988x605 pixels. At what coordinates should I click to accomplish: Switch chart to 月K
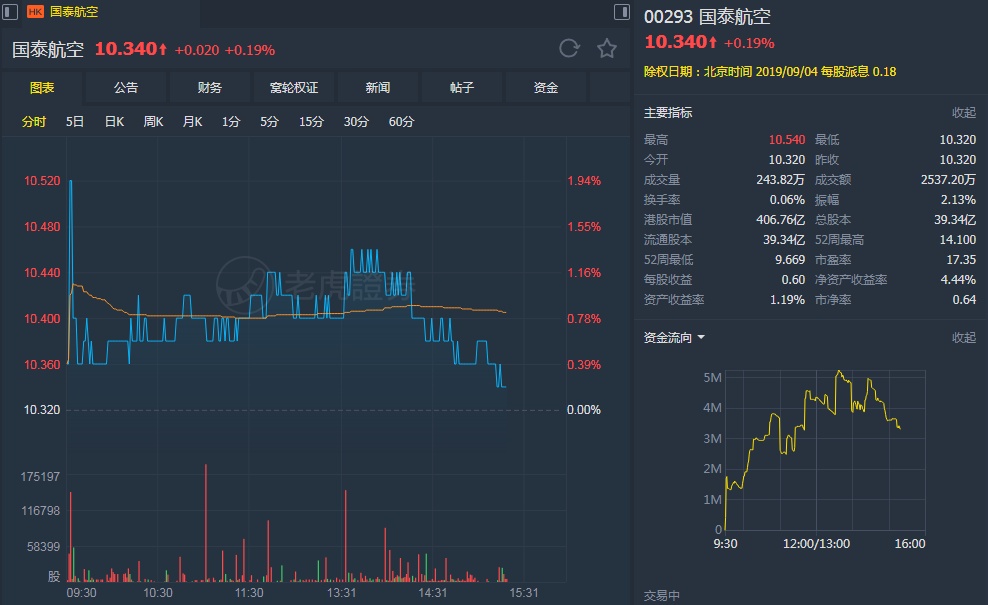click(x=193, y=122)
